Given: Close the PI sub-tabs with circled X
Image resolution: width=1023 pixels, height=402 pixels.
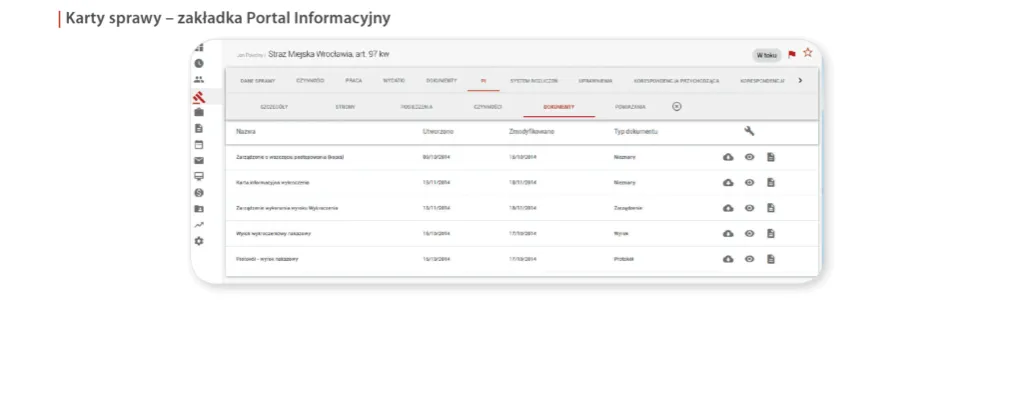Looking at the screenshot, I should click(677, 106).
